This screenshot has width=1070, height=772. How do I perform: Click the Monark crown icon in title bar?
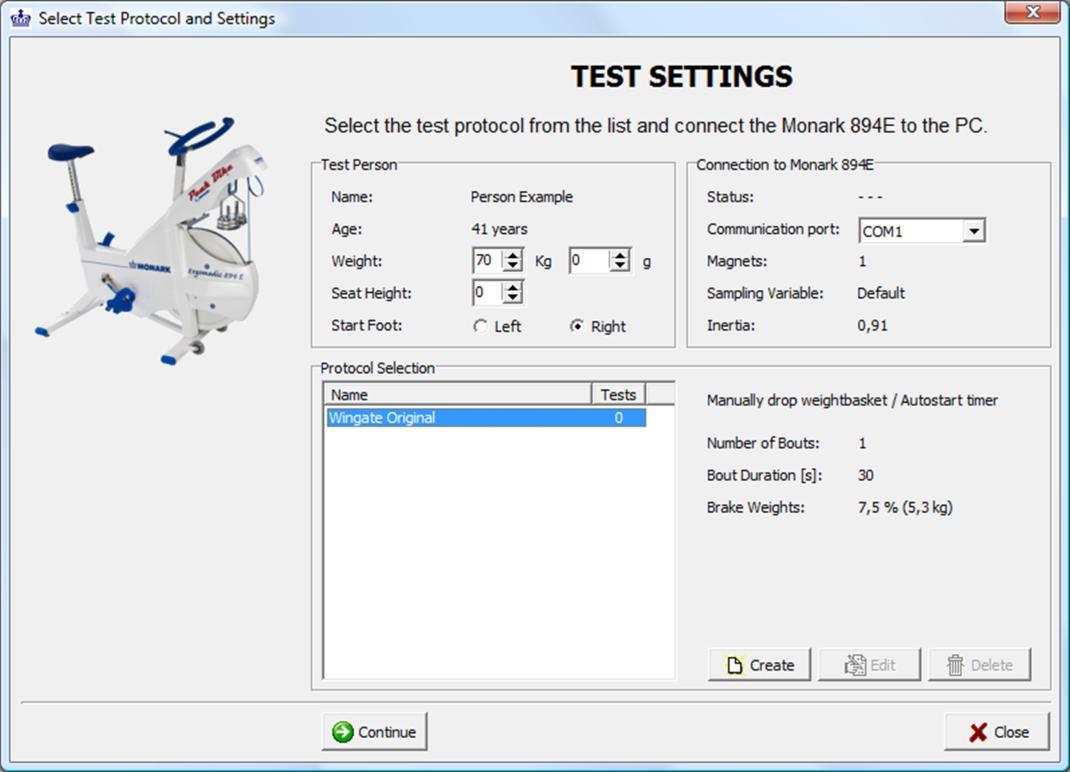(x=20, y=18)
